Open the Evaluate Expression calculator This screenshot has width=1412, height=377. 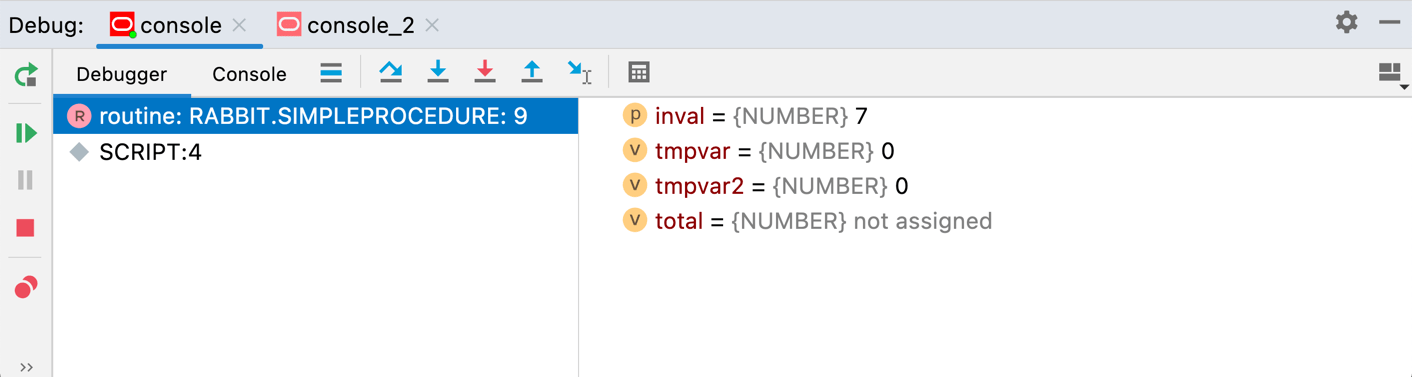(639, 72)
